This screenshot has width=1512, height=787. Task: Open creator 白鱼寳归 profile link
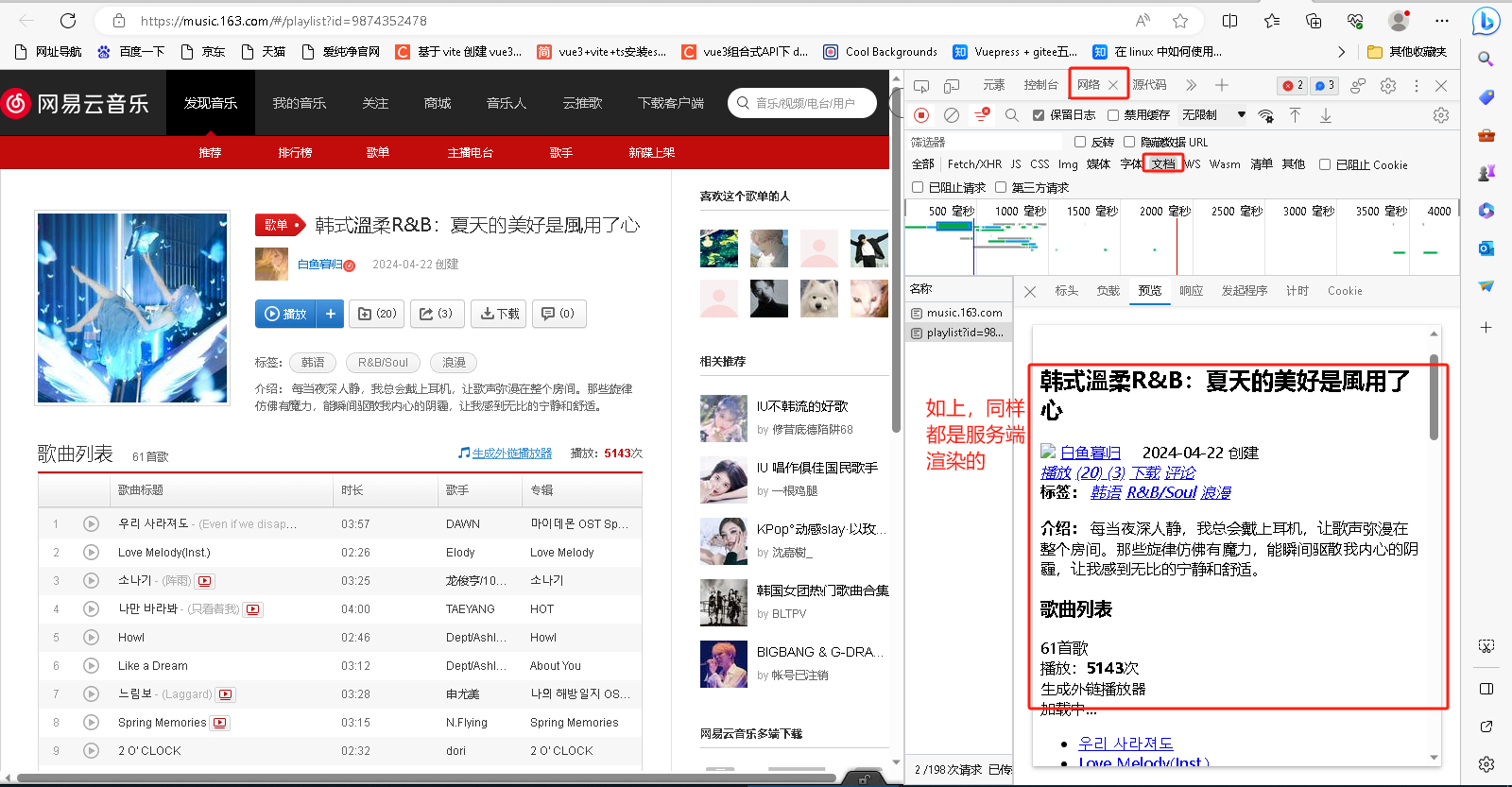point(320,265)
